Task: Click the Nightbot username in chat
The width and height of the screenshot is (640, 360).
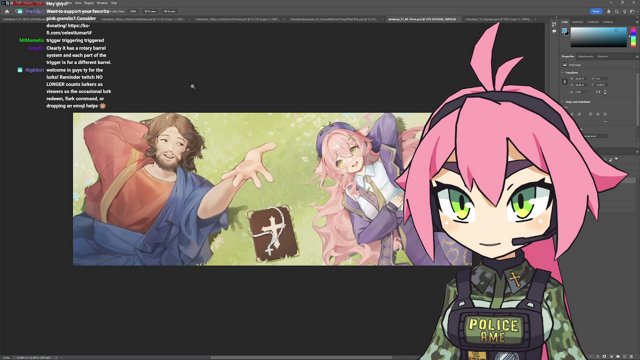Action: pyautogui.click(x=34, y=70)
